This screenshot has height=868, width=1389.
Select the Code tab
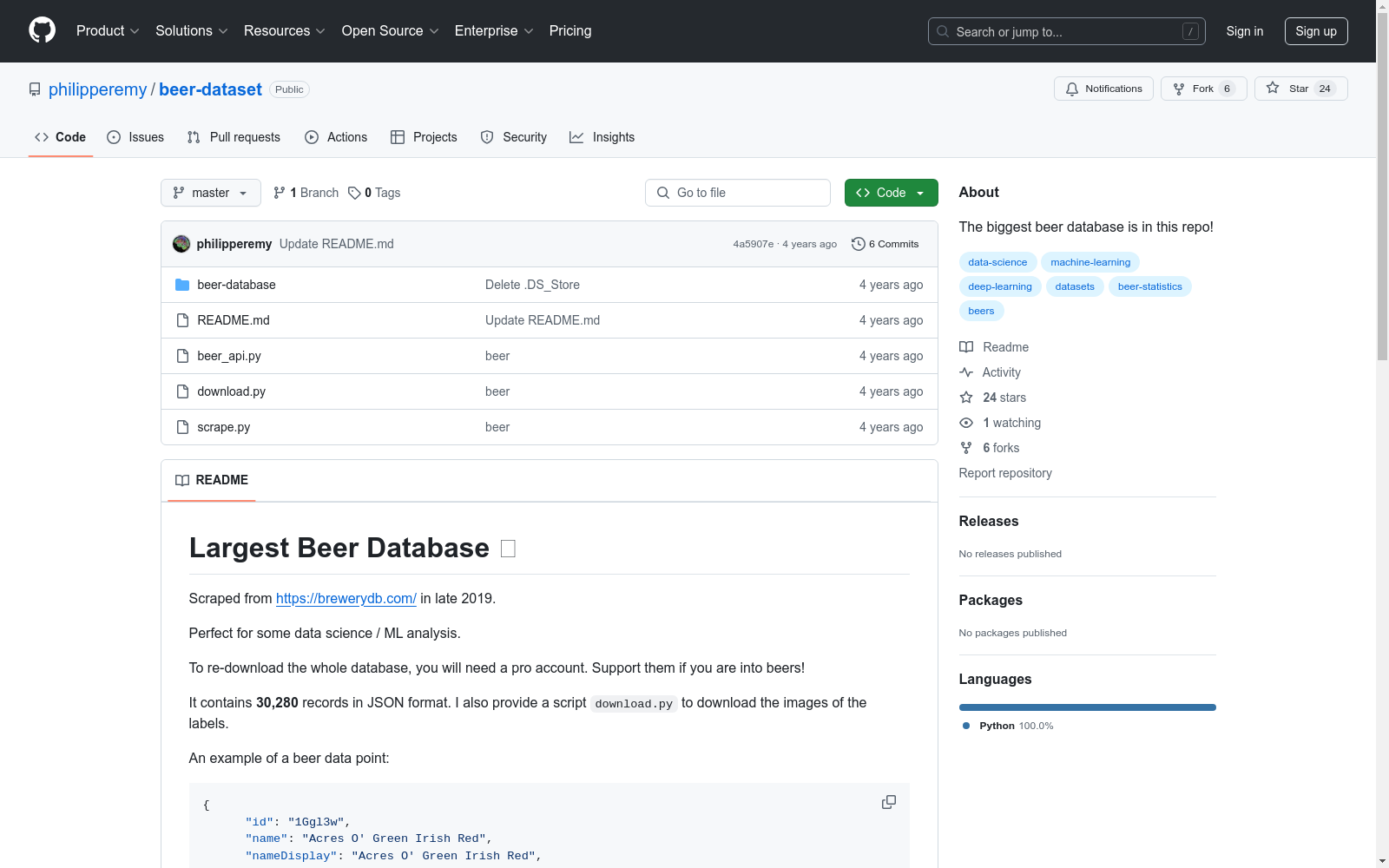61,137
